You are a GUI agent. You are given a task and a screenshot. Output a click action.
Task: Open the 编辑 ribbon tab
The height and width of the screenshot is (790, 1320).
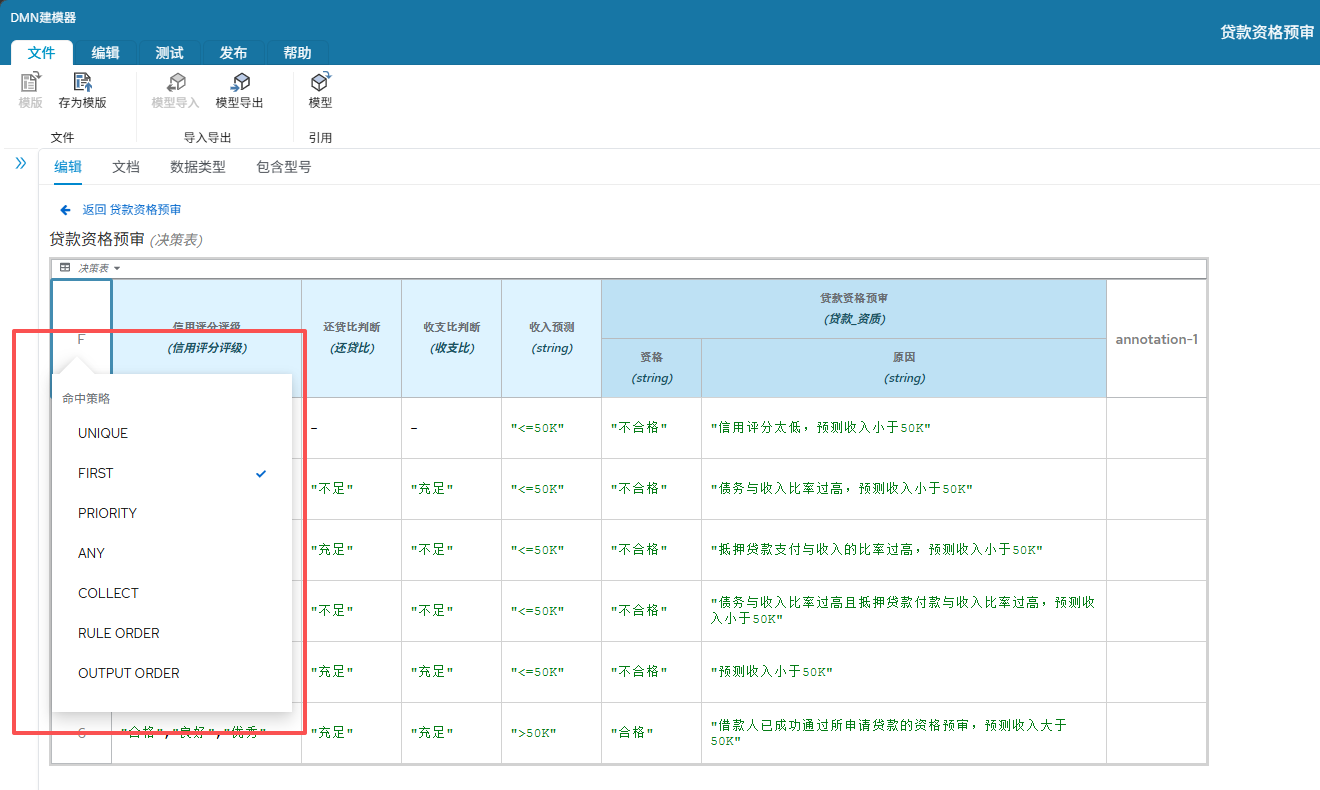[106, 53]
